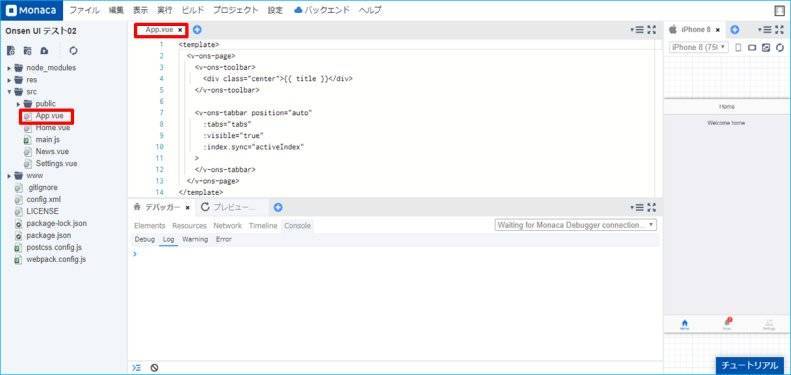Open the バックエンド menu
Image resolution: width=791 pixels, height=375 pixels.
coord(321,10)
